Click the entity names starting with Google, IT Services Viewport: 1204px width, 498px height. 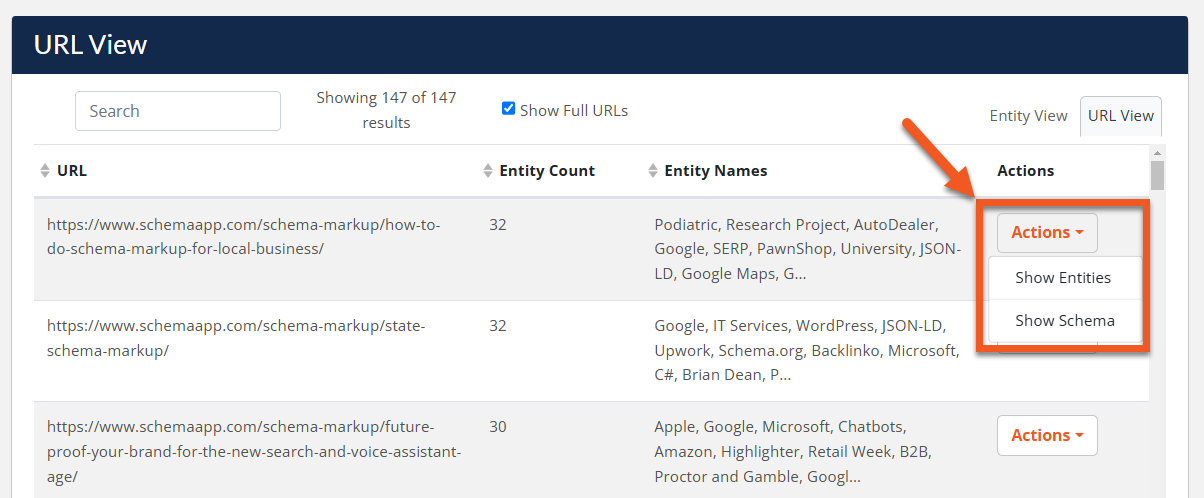(x=807, y=351)
